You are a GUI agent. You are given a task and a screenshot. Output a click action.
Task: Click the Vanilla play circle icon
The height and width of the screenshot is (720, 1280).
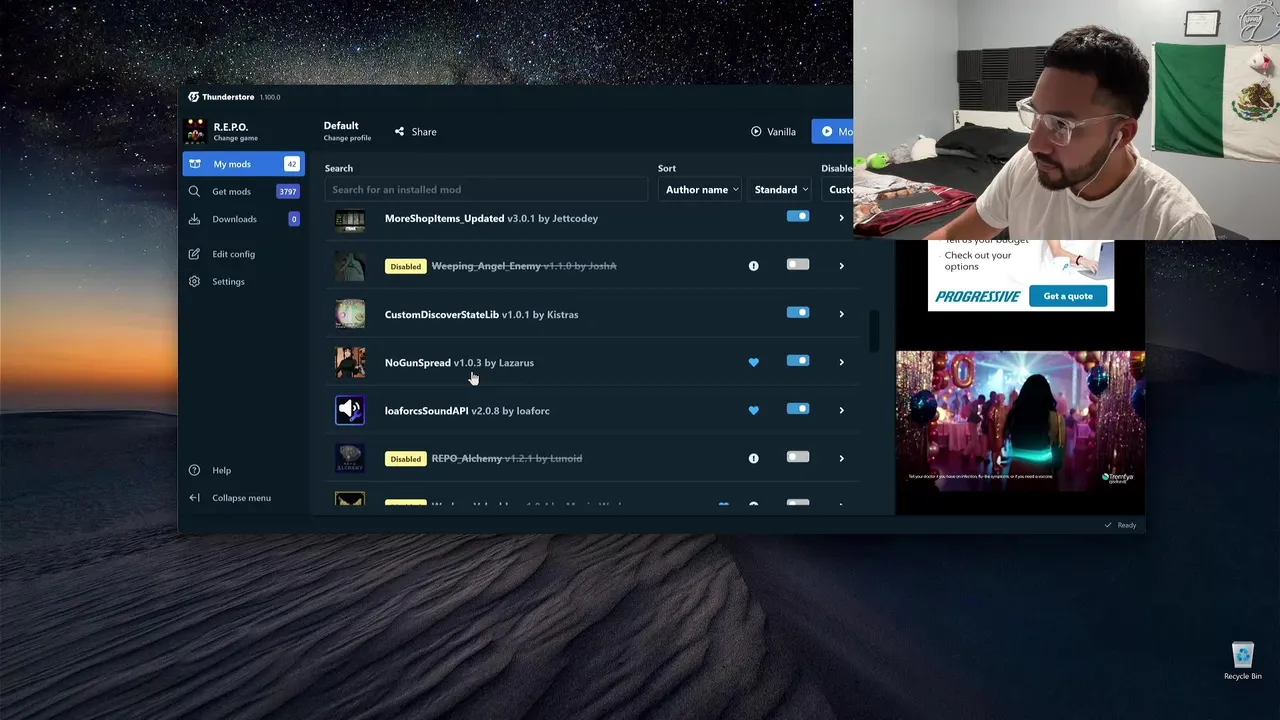(x=756, y=132)
